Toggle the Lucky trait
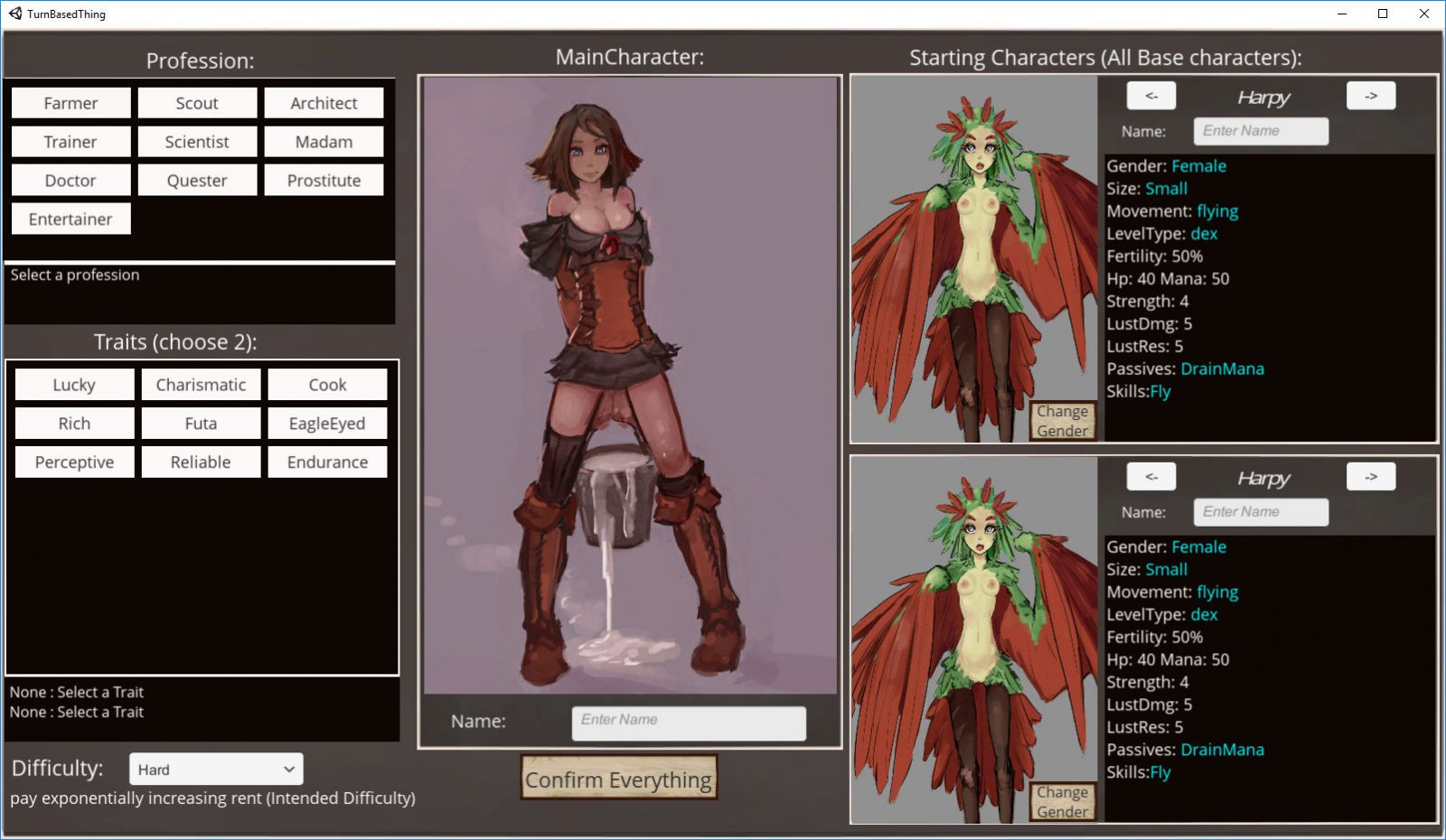Screen dimensions: 1446x840 pyautogui.click(x=74, y=385)
